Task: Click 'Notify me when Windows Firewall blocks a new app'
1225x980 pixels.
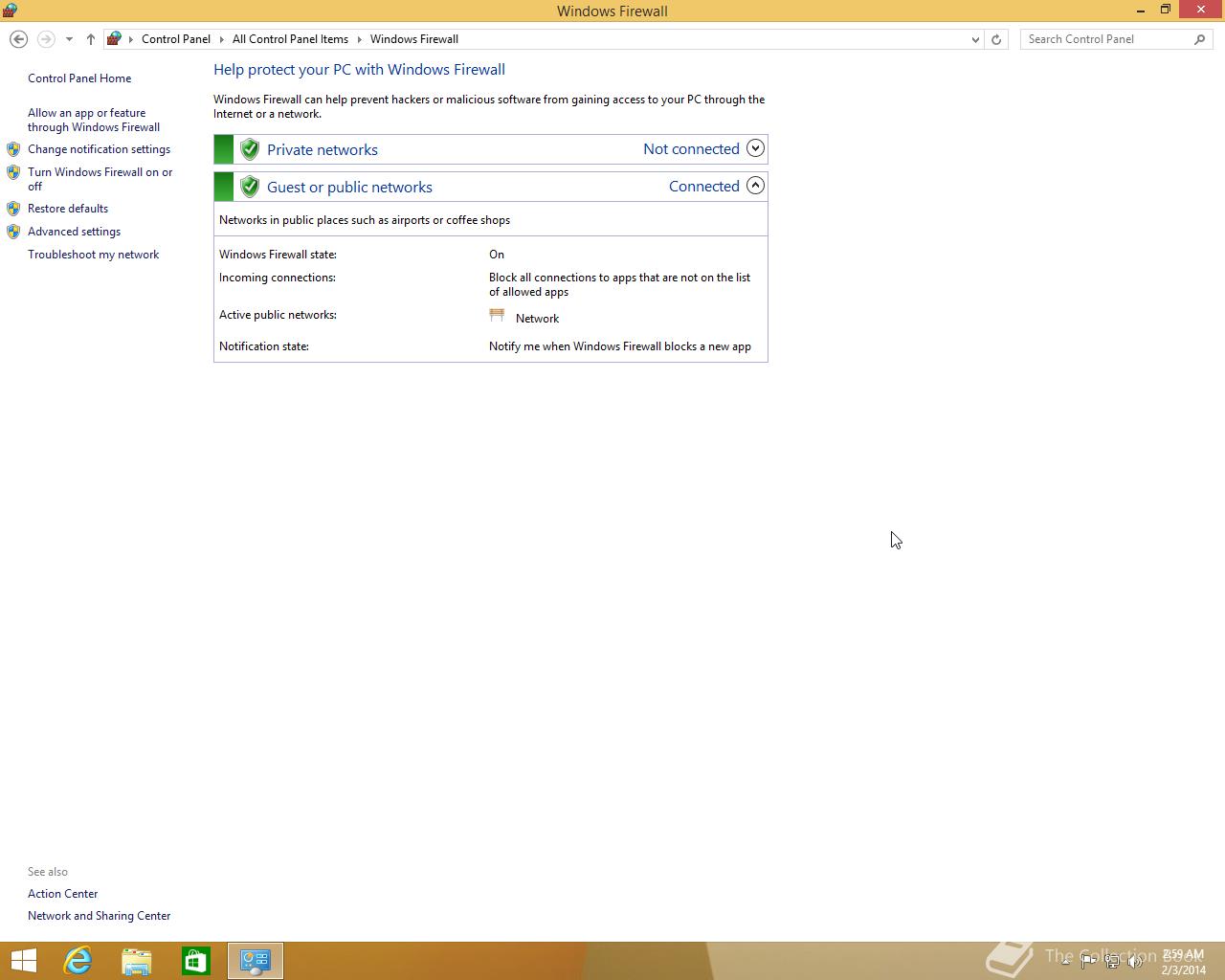Action: (620, 346)
